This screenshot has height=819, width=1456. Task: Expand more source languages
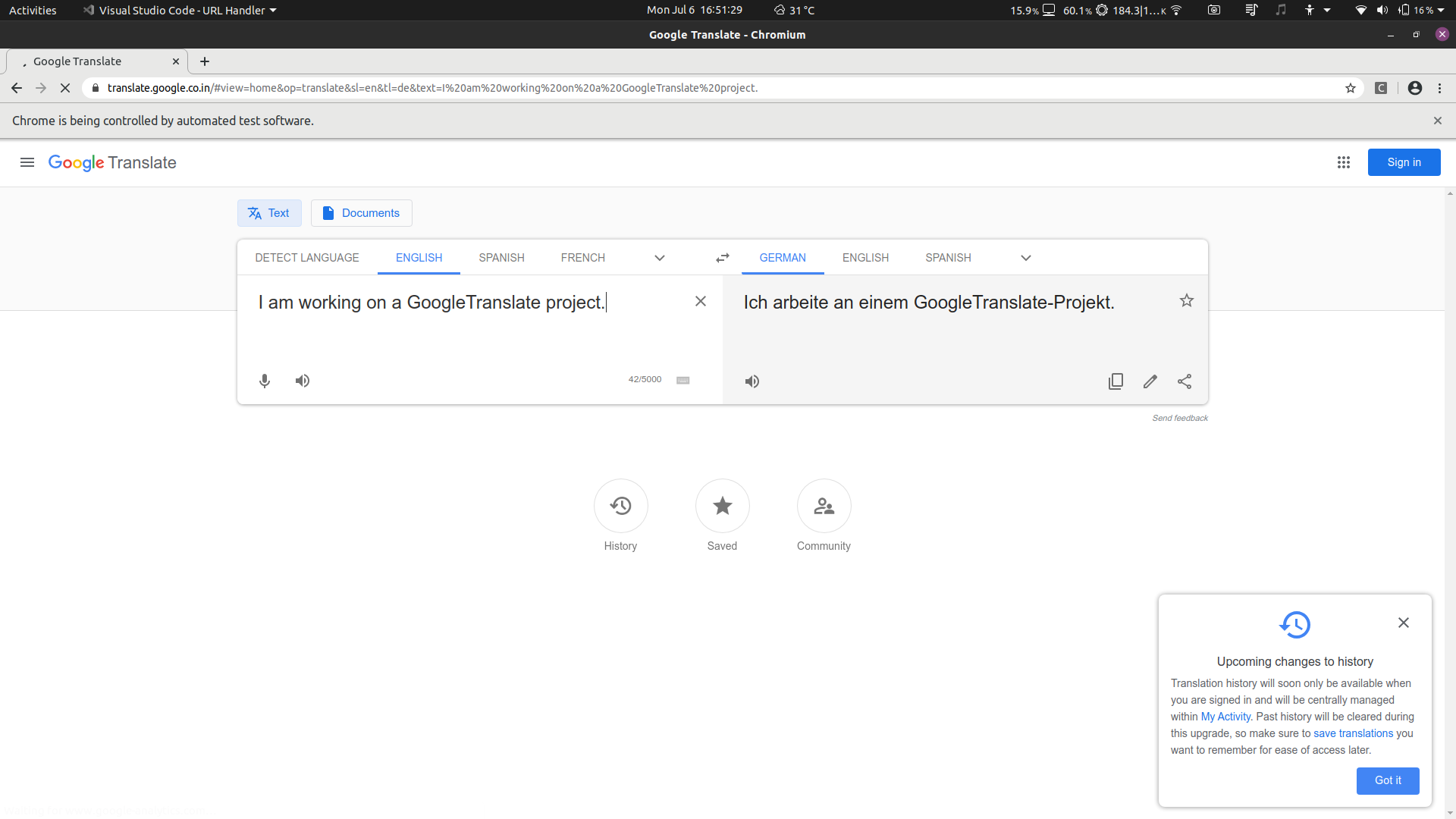point(660,258)
